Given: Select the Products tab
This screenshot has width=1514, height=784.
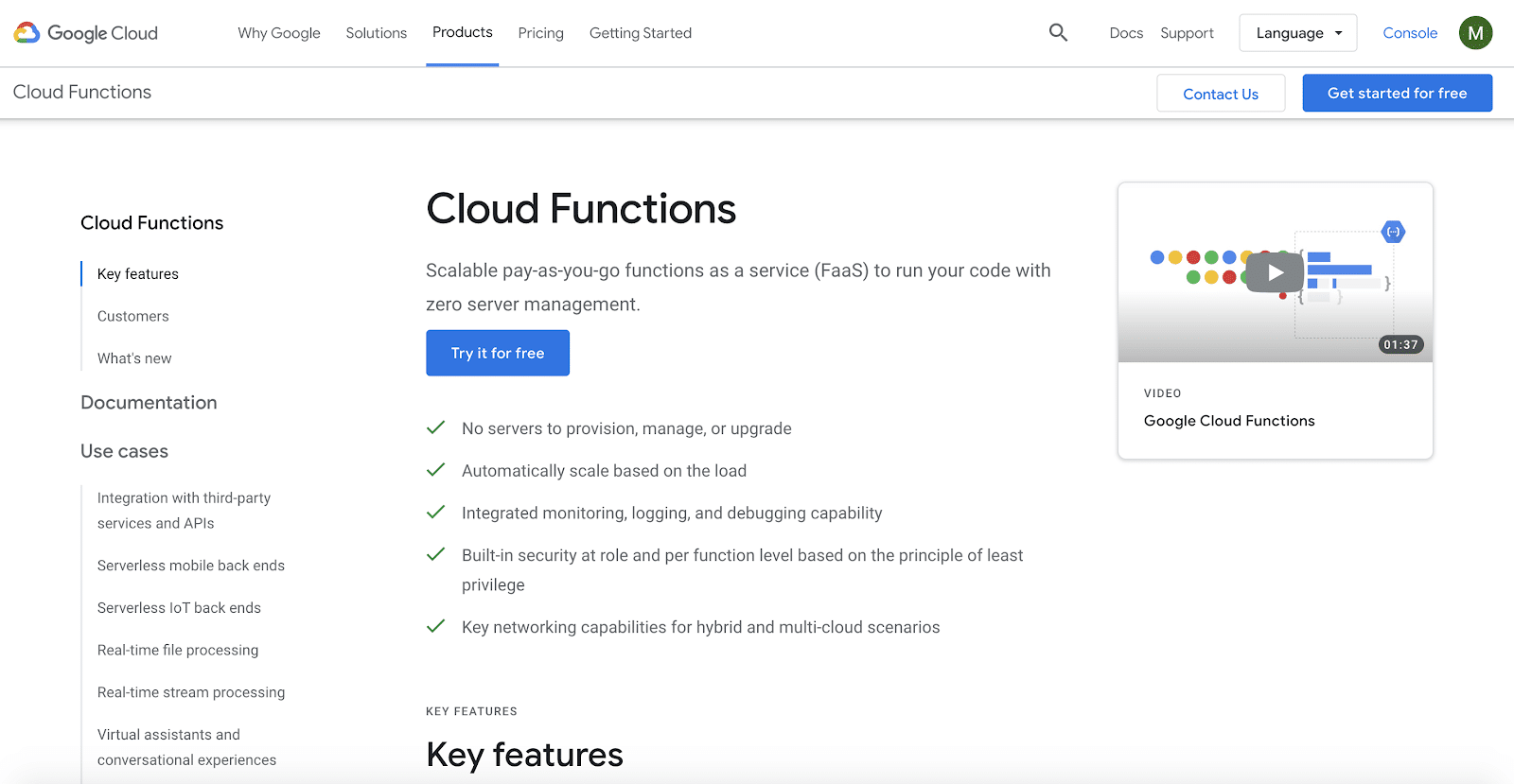Looking at the screenshot, I should pyautogui.click(x=463, y=32).
